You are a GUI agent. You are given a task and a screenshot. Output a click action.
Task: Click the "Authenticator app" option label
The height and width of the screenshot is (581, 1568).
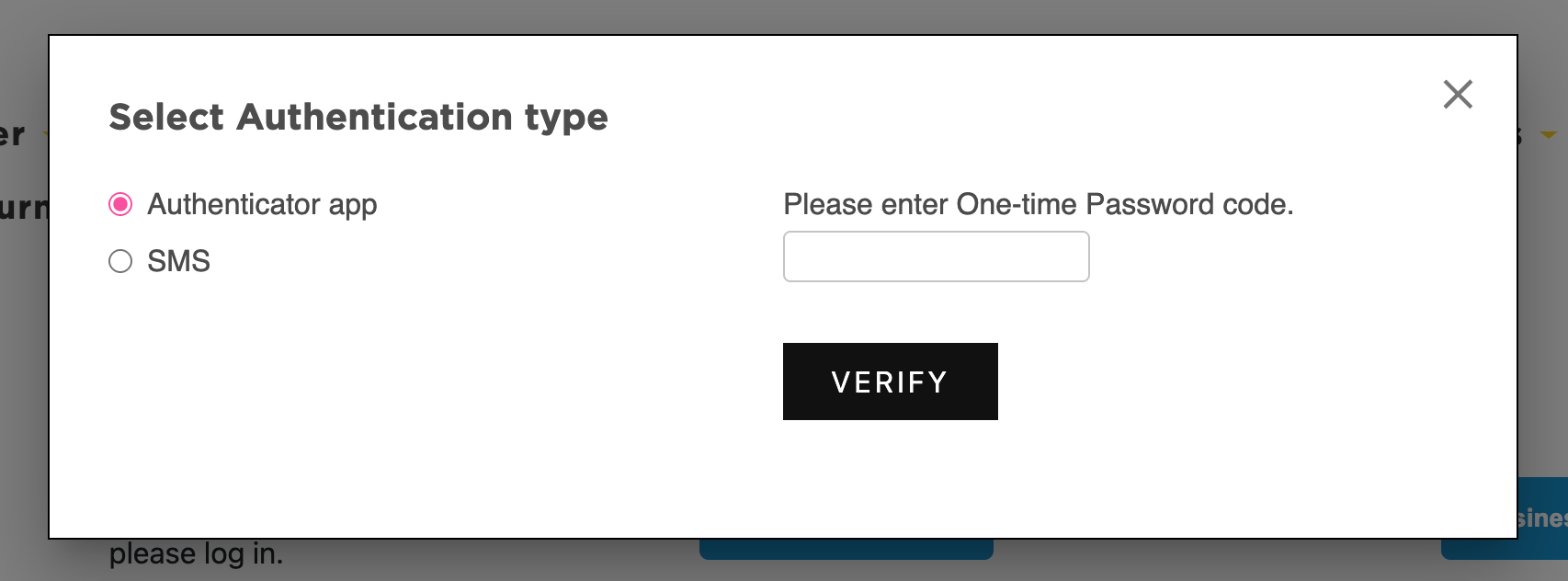tap(262, 204)
